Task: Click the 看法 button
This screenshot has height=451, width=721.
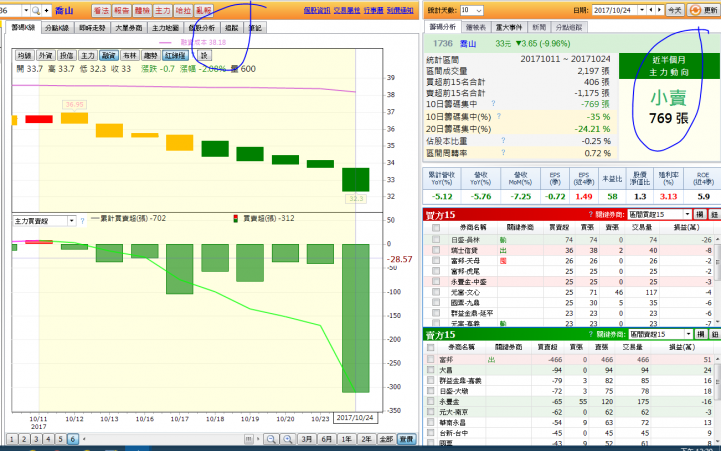Action: [101, 11]
